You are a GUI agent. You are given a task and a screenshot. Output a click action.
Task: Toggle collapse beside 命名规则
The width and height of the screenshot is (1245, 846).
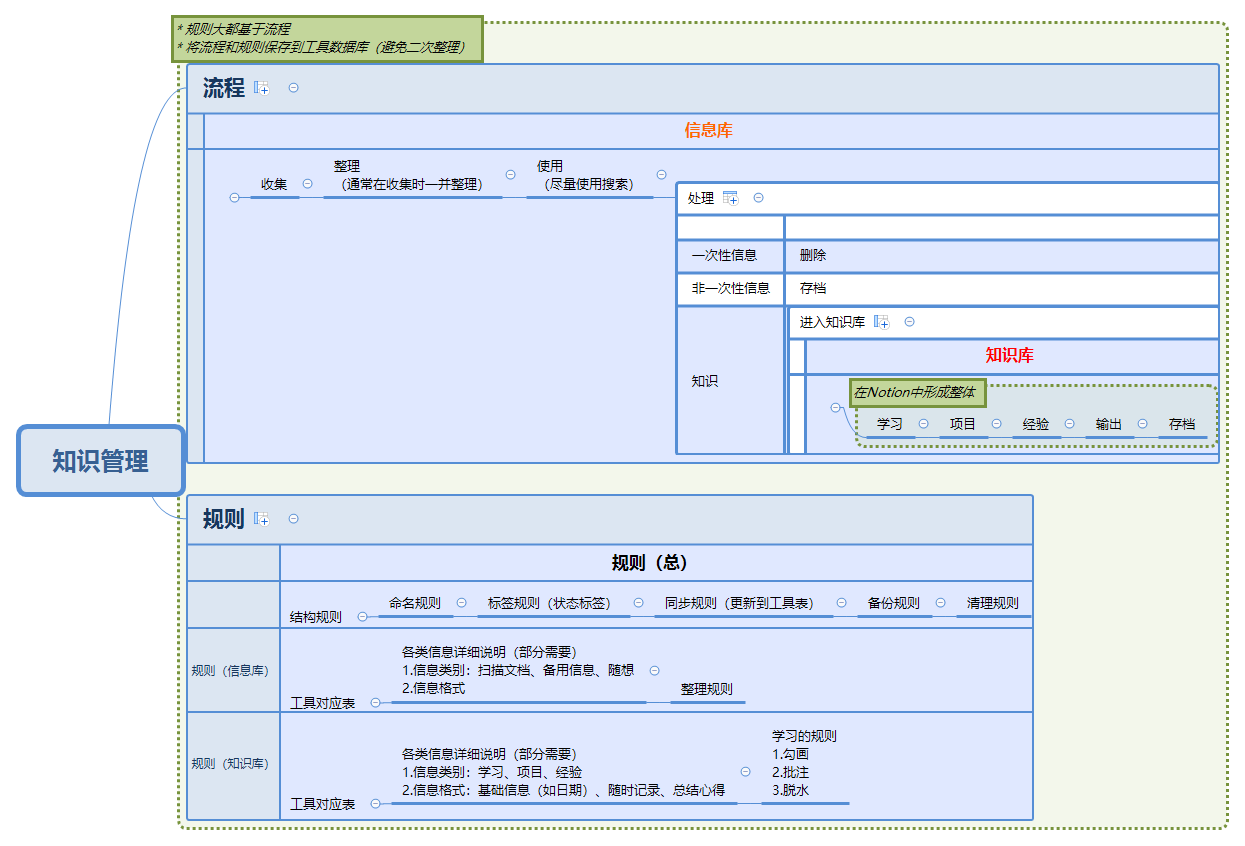coord(461,602)
